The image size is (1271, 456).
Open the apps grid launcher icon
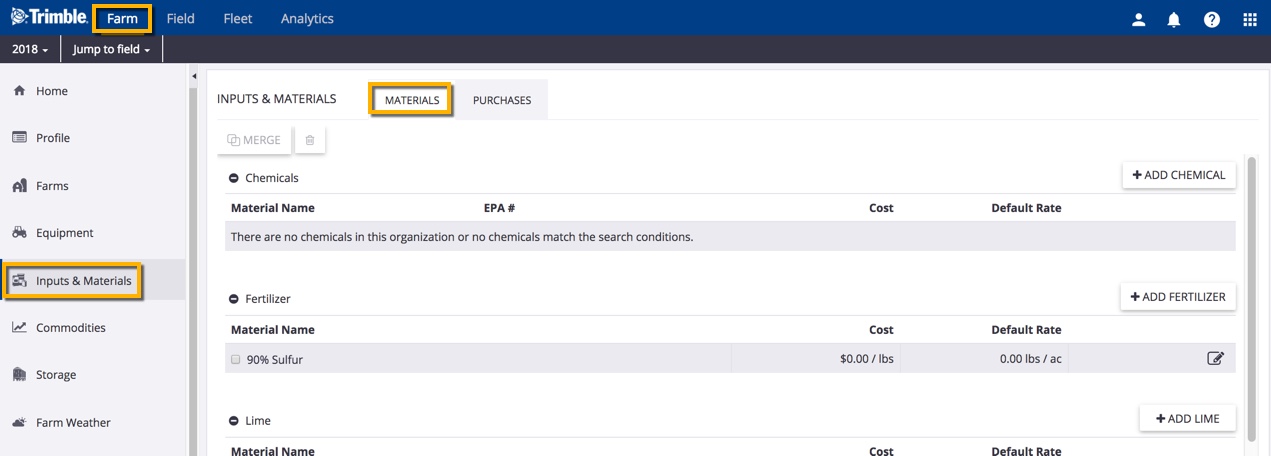click(1250, 19)
